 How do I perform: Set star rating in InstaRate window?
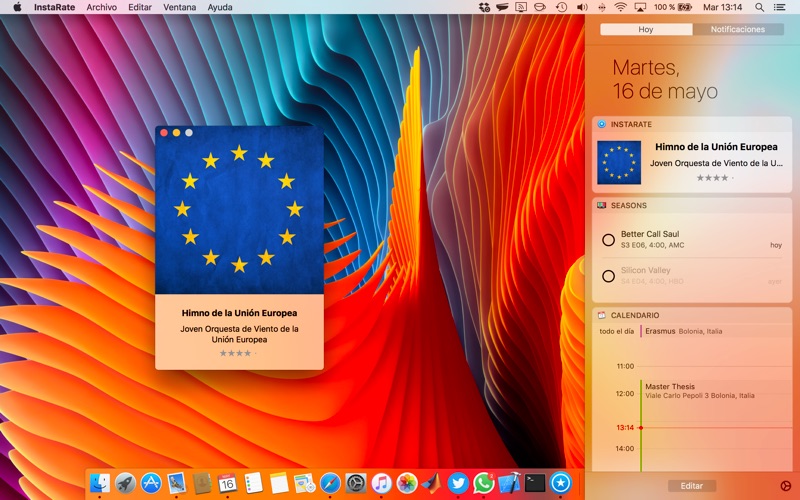(236, 353)
